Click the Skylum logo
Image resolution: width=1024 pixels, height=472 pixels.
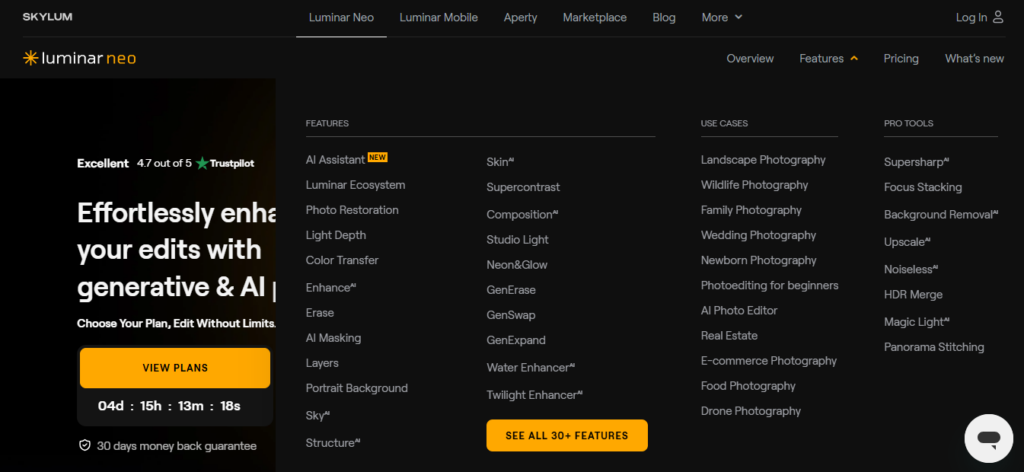coord(47,17)
